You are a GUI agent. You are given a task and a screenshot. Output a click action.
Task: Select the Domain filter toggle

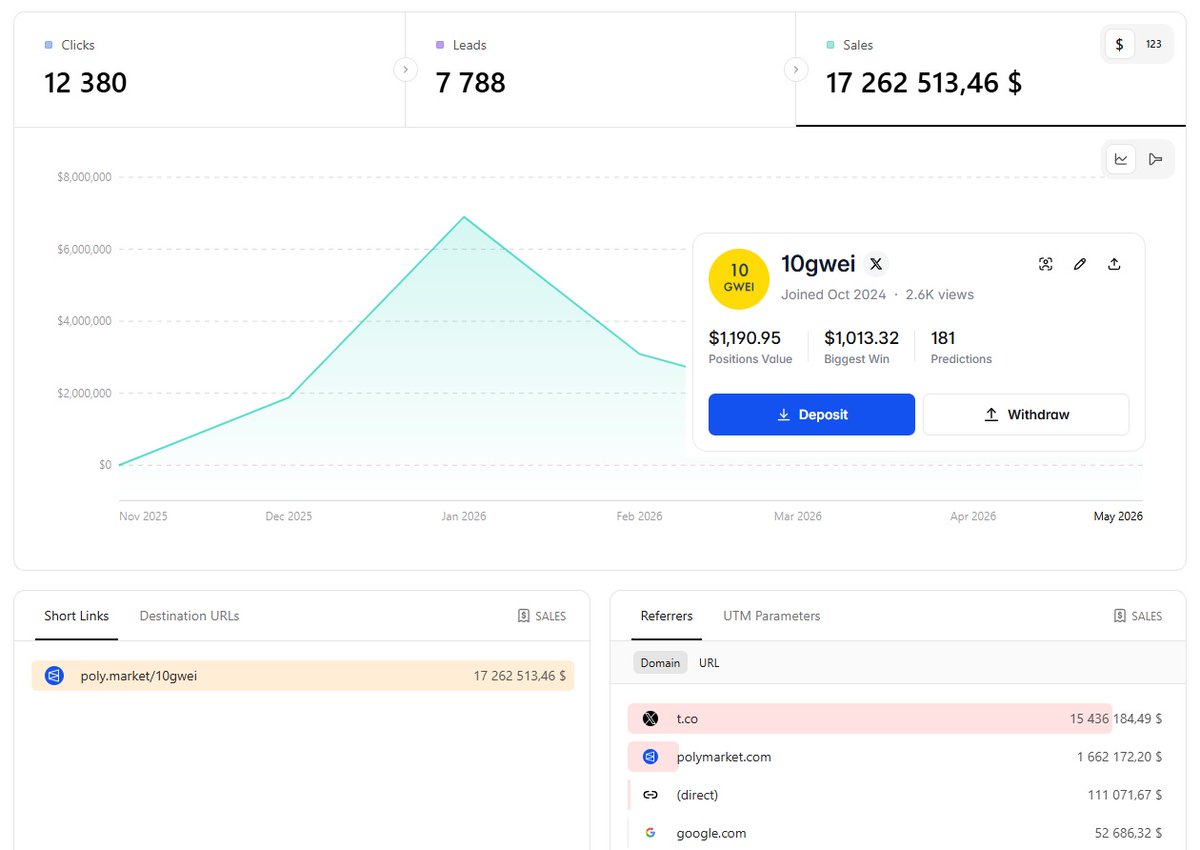coord(660,663)
